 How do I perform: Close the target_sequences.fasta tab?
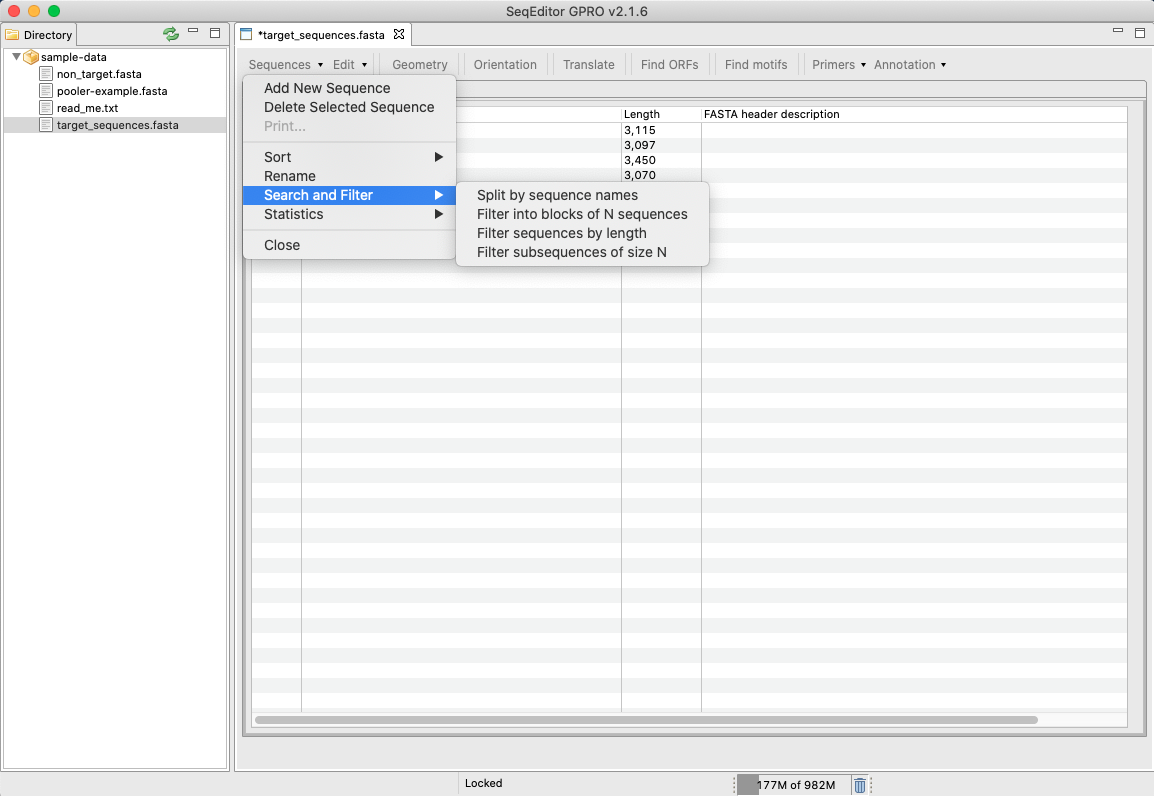point(399,34)
